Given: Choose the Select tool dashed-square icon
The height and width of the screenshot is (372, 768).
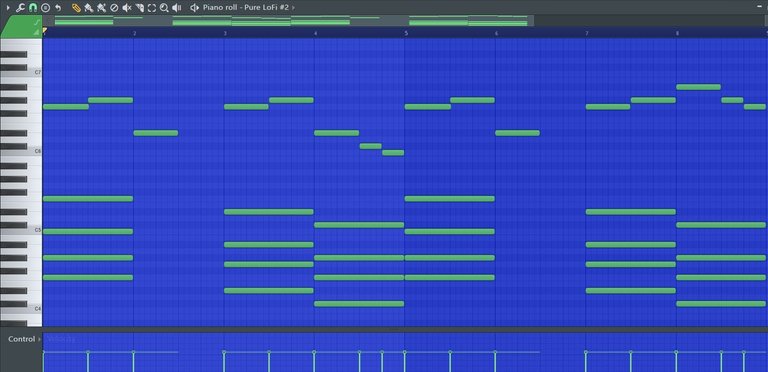Looking at the screenshot, I should pyautogui.click(x=152, y=8).
